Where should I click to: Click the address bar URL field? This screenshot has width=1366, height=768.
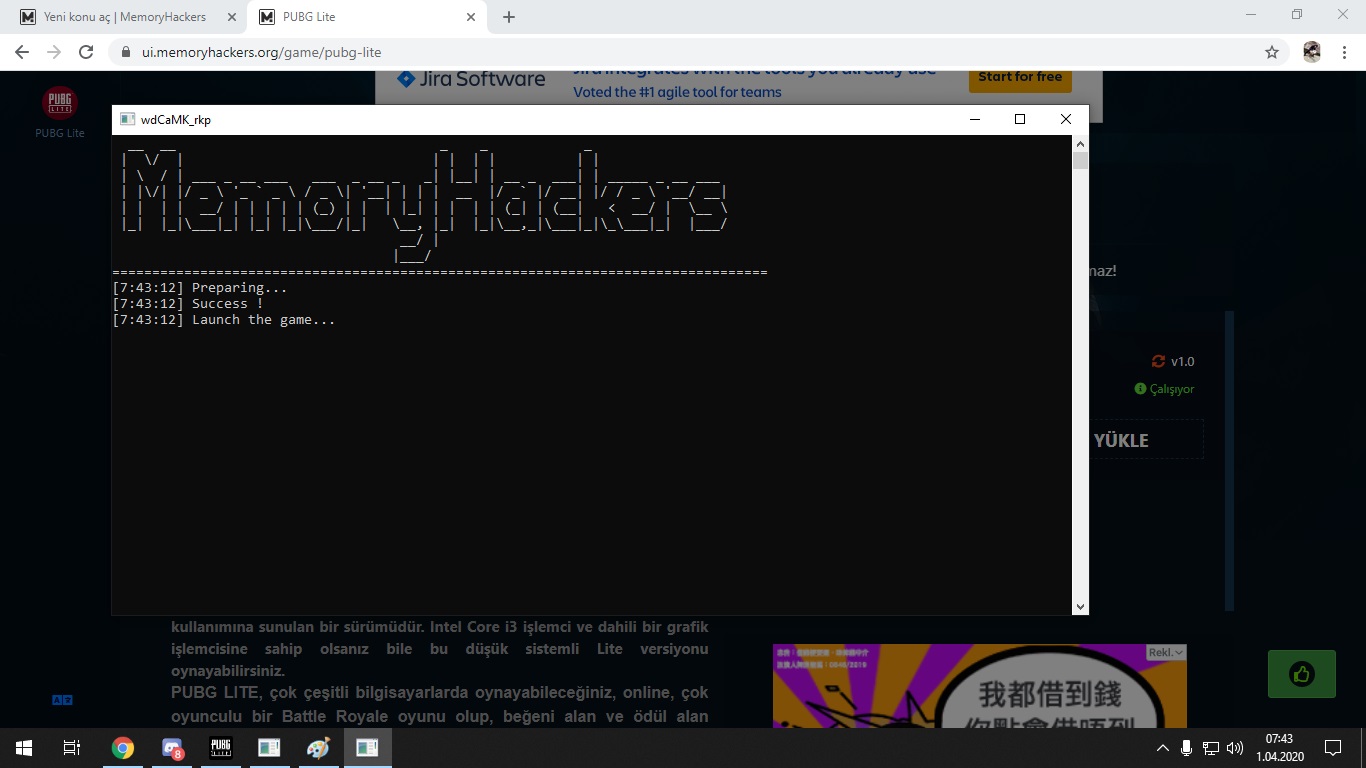(690, 52)
